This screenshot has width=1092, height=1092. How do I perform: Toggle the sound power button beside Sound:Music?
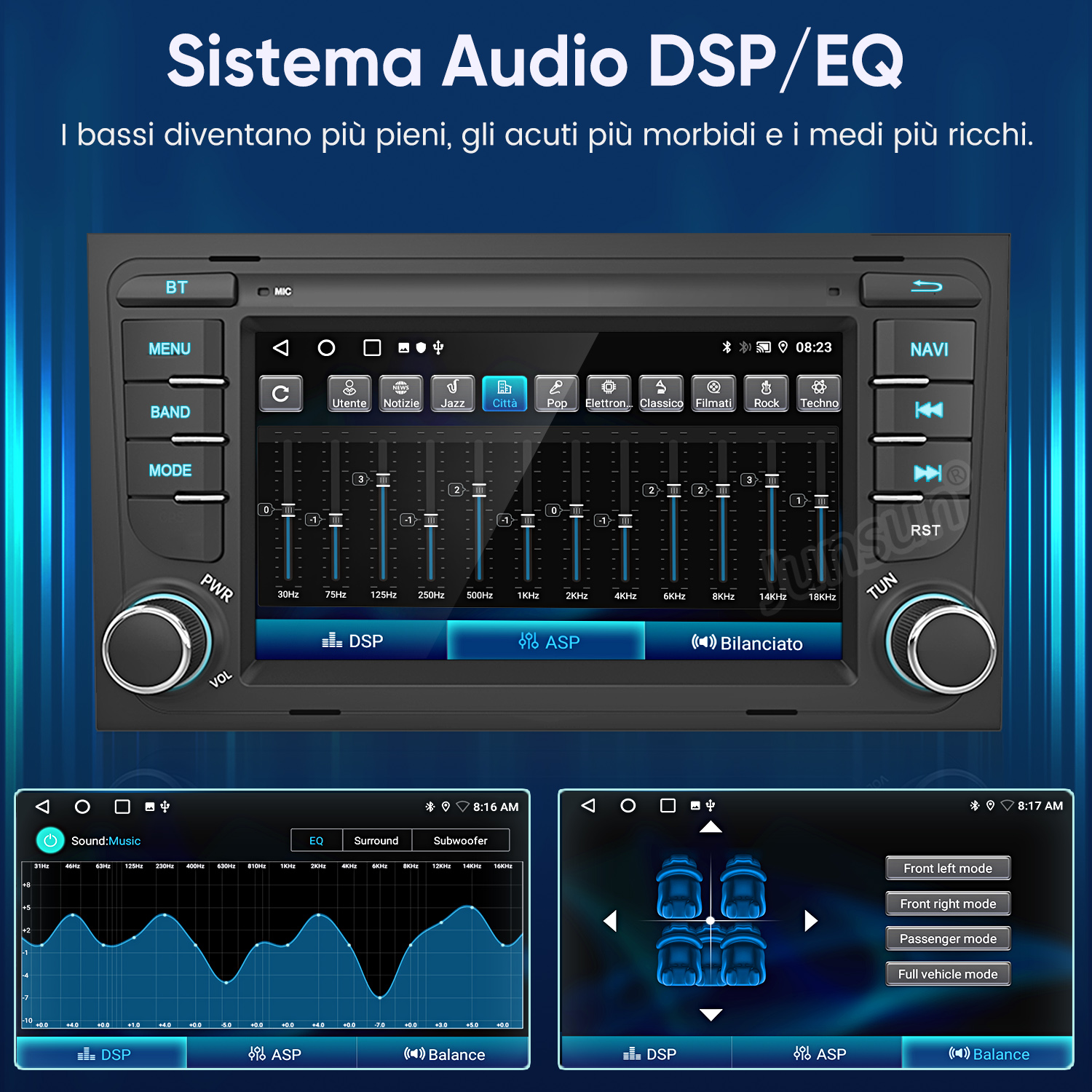point(50,841)
